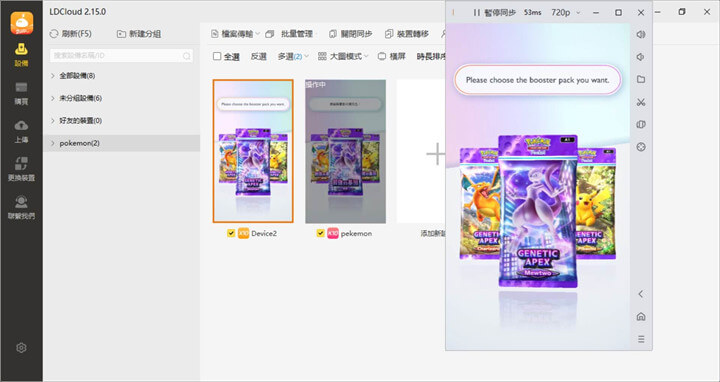Click the plus tile to add a device

(435, 154)
